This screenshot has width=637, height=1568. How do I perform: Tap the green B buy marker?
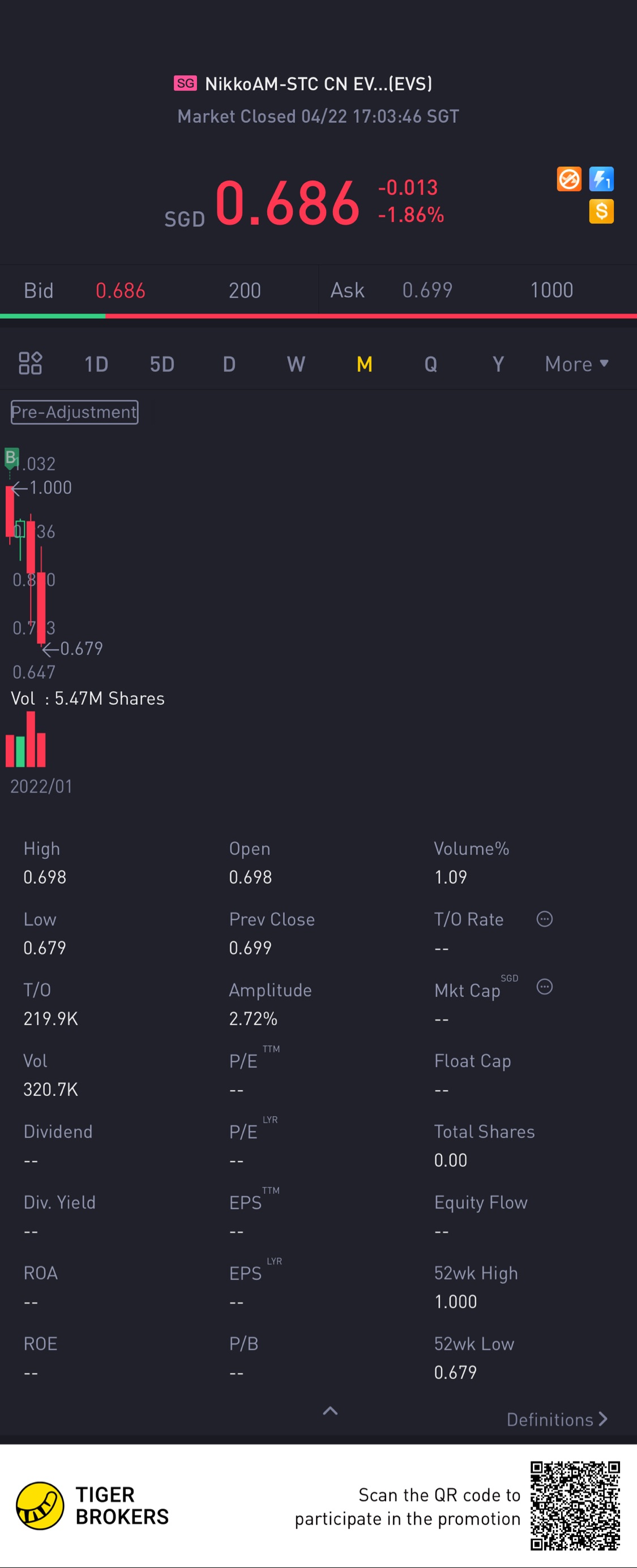click(11, 457)
